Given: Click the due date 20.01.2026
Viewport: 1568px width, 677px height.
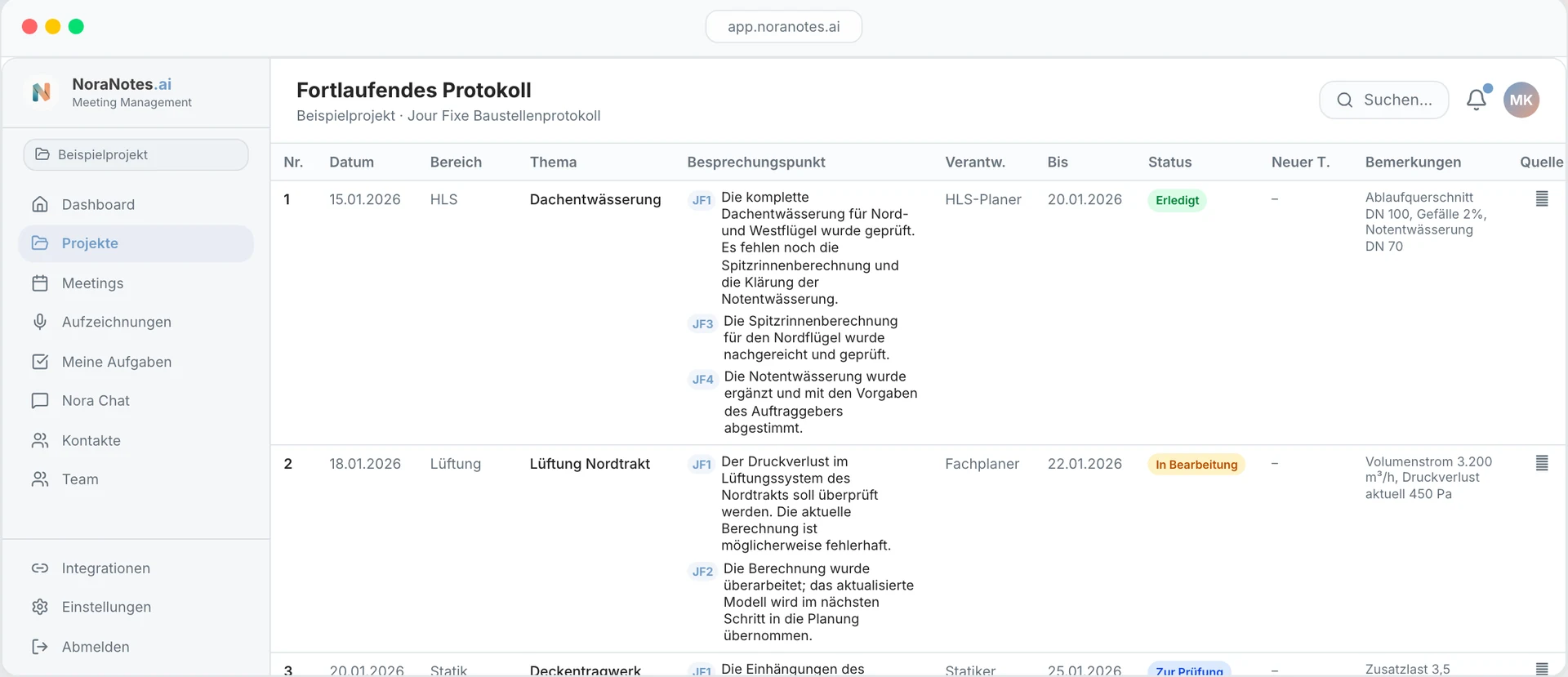Looking at the screenshot, I should click(x=1085, y=199).
